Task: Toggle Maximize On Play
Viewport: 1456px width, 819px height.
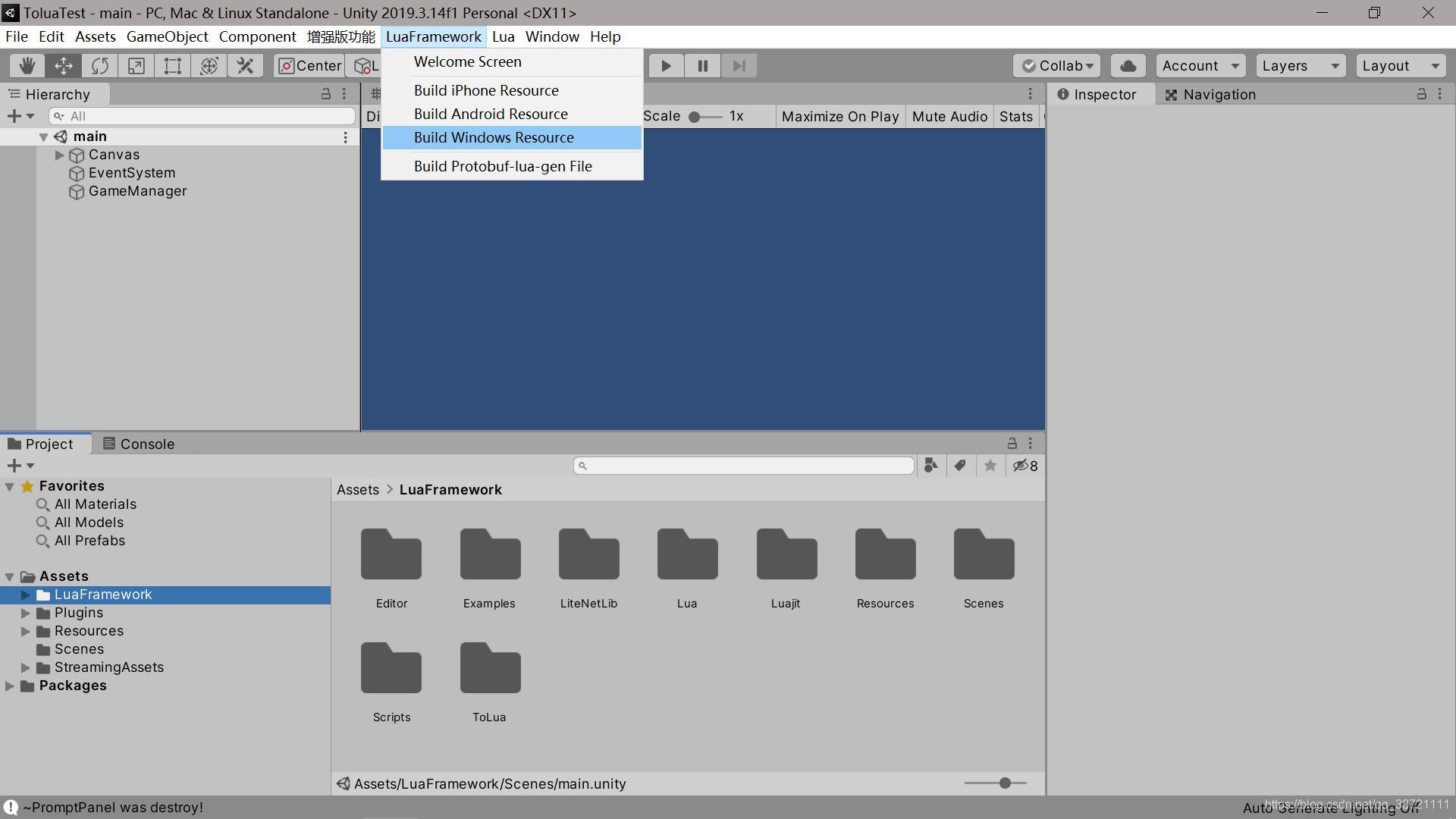Action: tap(839, 116)
